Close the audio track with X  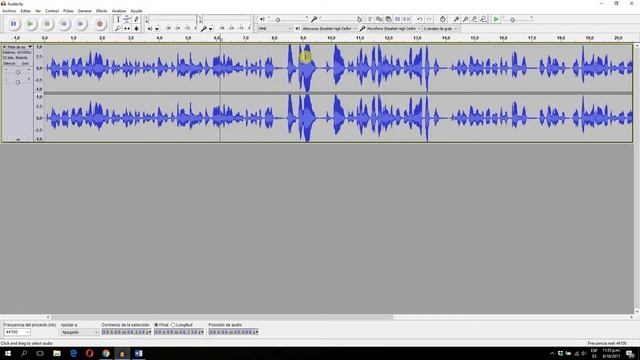(x=4, y=47)
